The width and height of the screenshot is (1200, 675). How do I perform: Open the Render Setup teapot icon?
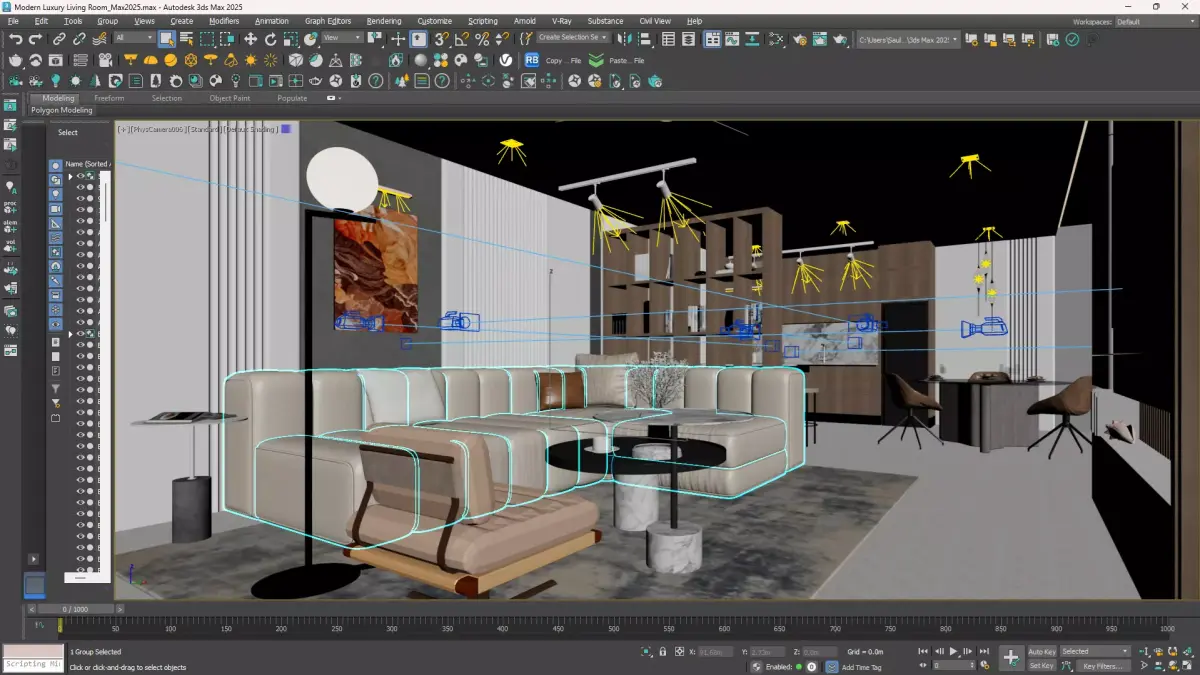click(799, 39)
